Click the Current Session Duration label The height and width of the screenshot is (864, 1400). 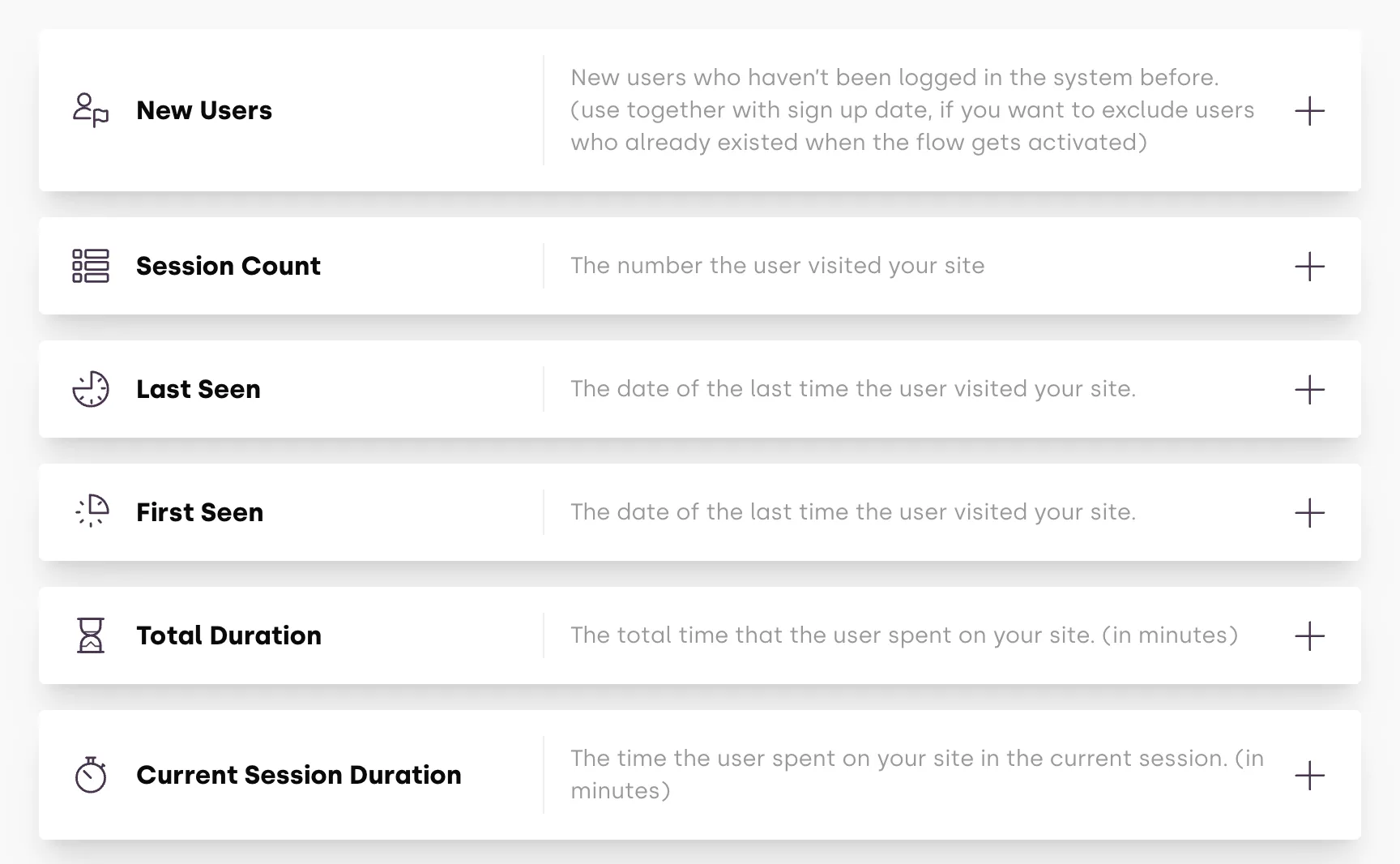coord(299,775)
